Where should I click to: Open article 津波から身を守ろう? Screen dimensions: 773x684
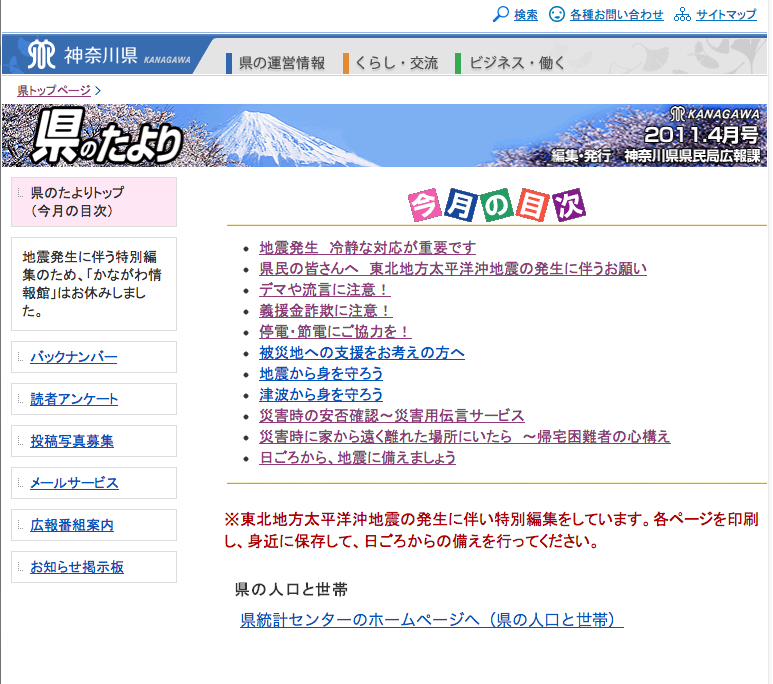point(321,395)
